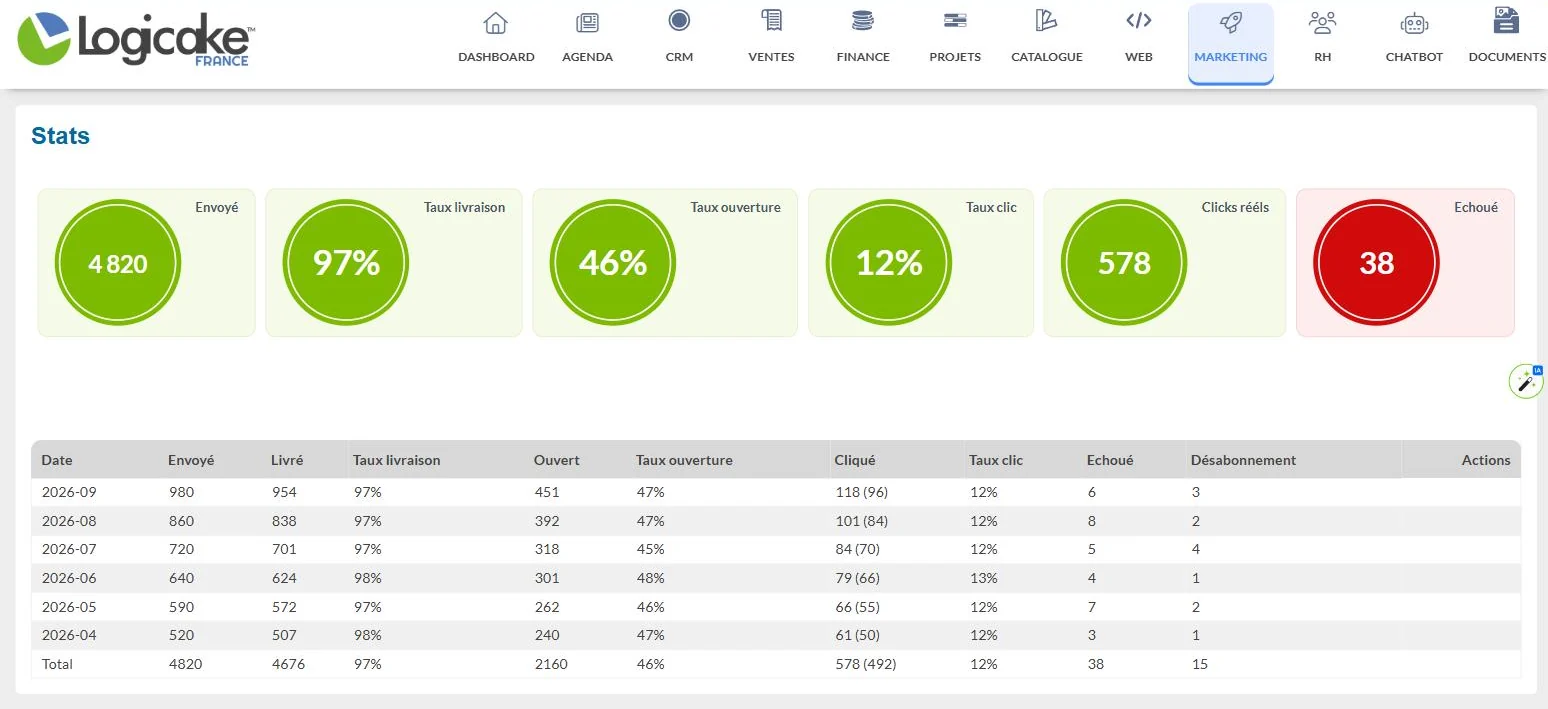Click the 451 ouvert value

(547, 492)
